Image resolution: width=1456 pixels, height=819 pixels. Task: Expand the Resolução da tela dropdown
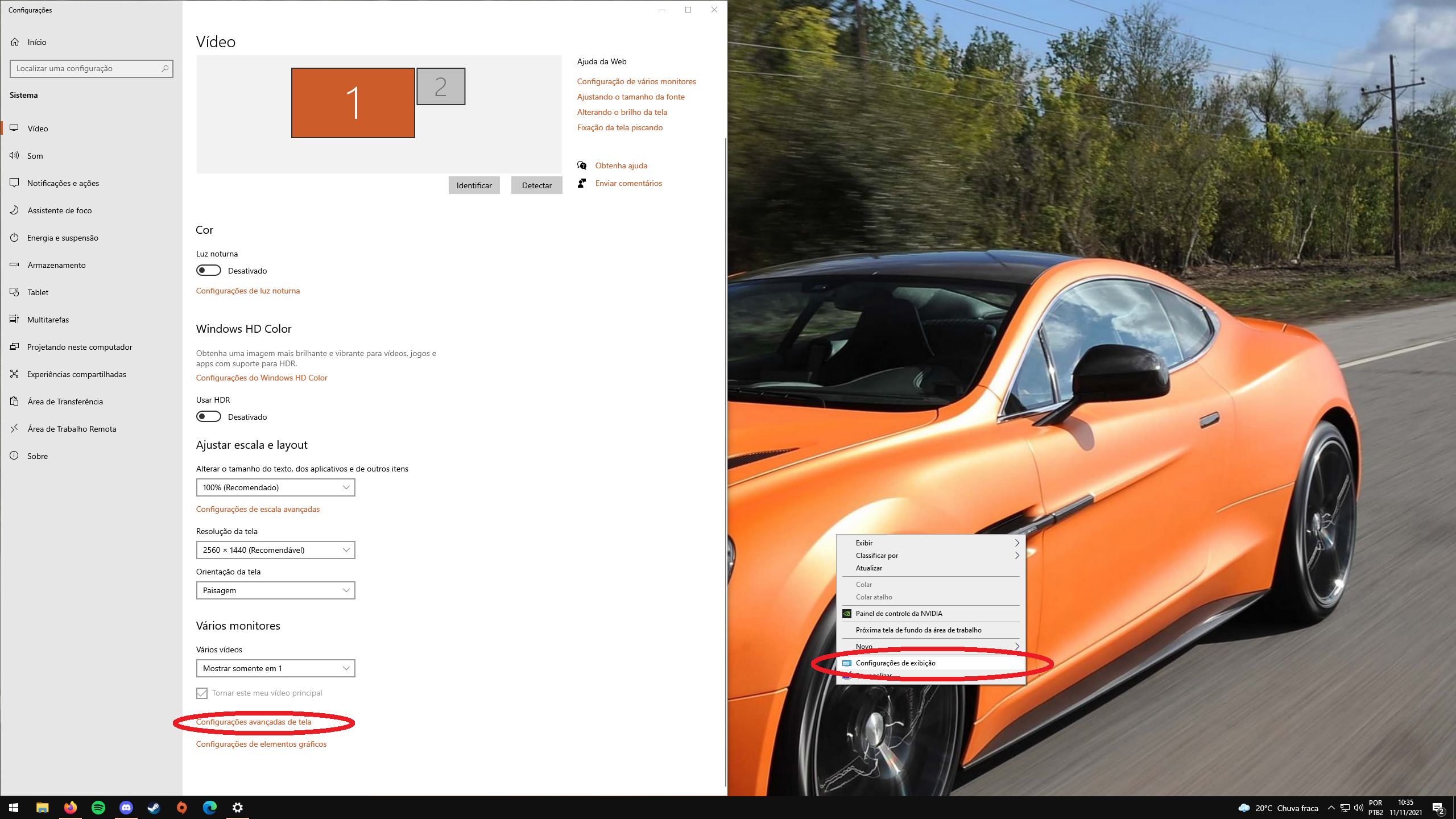click(275, 550)
